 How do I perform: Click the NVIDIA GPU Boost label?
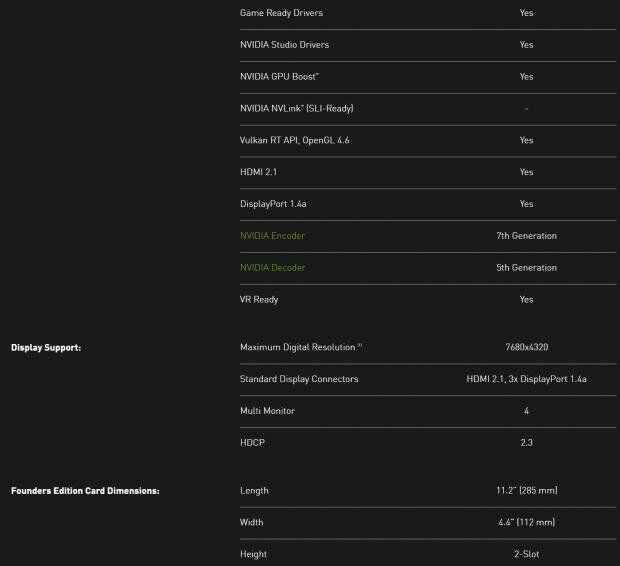coord(279,77)
